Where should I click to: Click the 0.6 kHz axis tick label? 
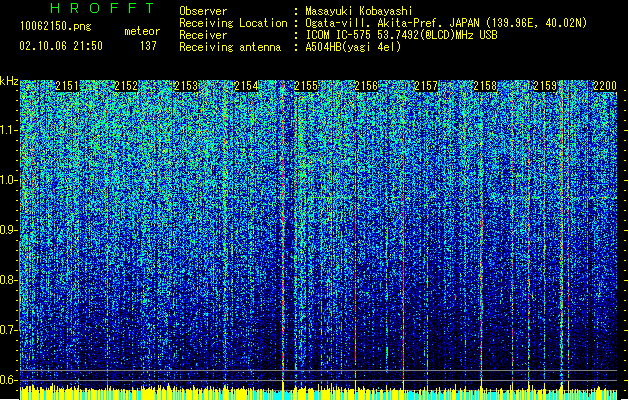point(9,380)
